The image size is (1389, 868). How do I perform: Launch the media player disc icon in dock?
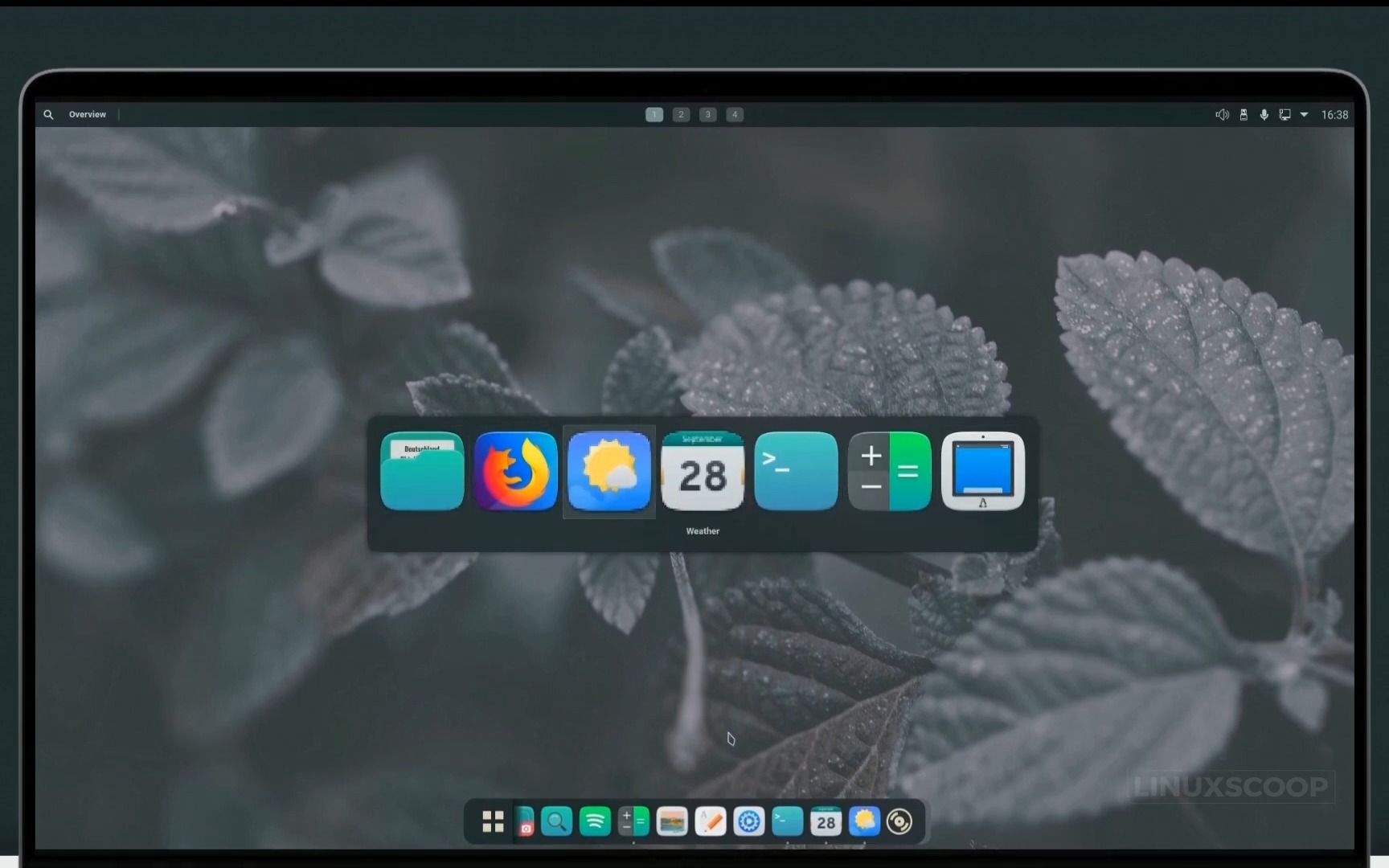pyautogui.click(x=900, y=821)
